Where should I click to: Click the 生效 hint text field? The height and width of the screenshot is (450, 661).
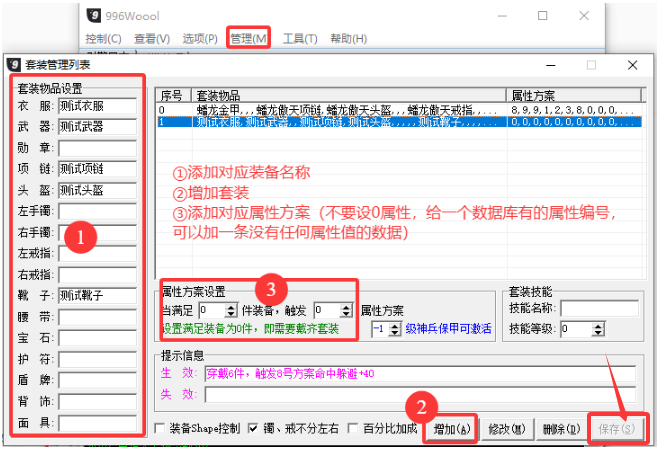419,373
